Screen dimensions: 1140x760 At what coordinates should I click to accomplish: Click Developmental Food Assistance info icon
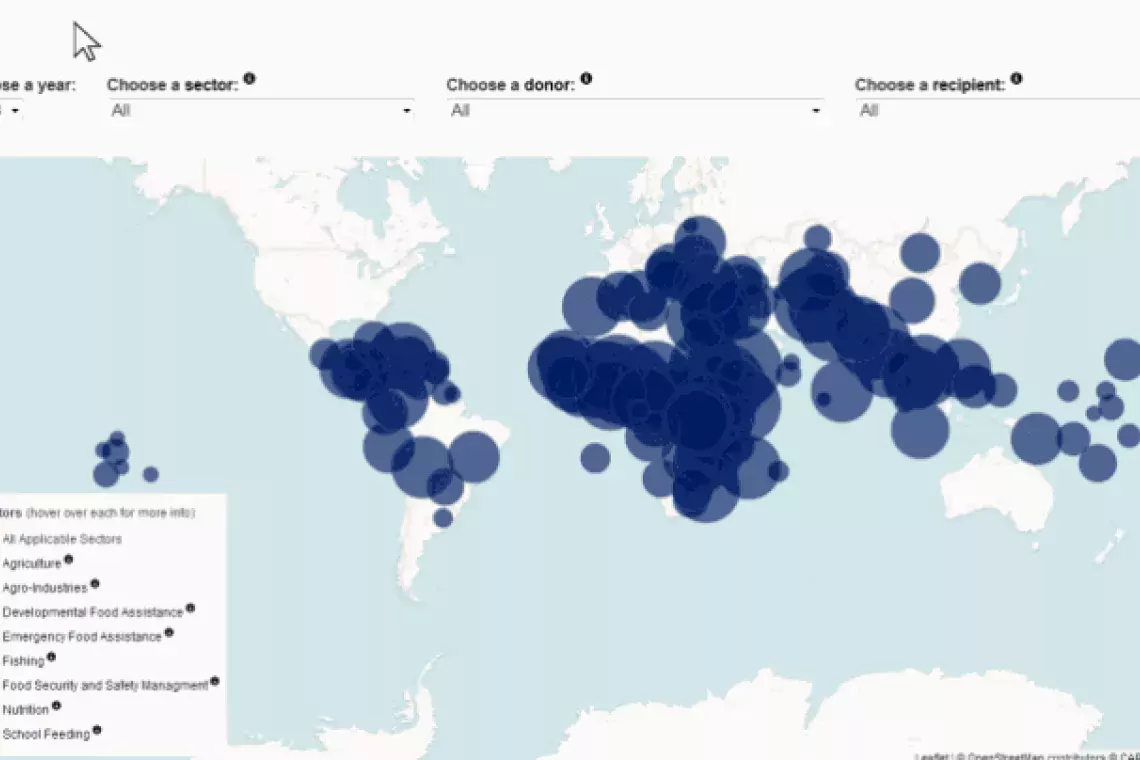pos(190,608)
